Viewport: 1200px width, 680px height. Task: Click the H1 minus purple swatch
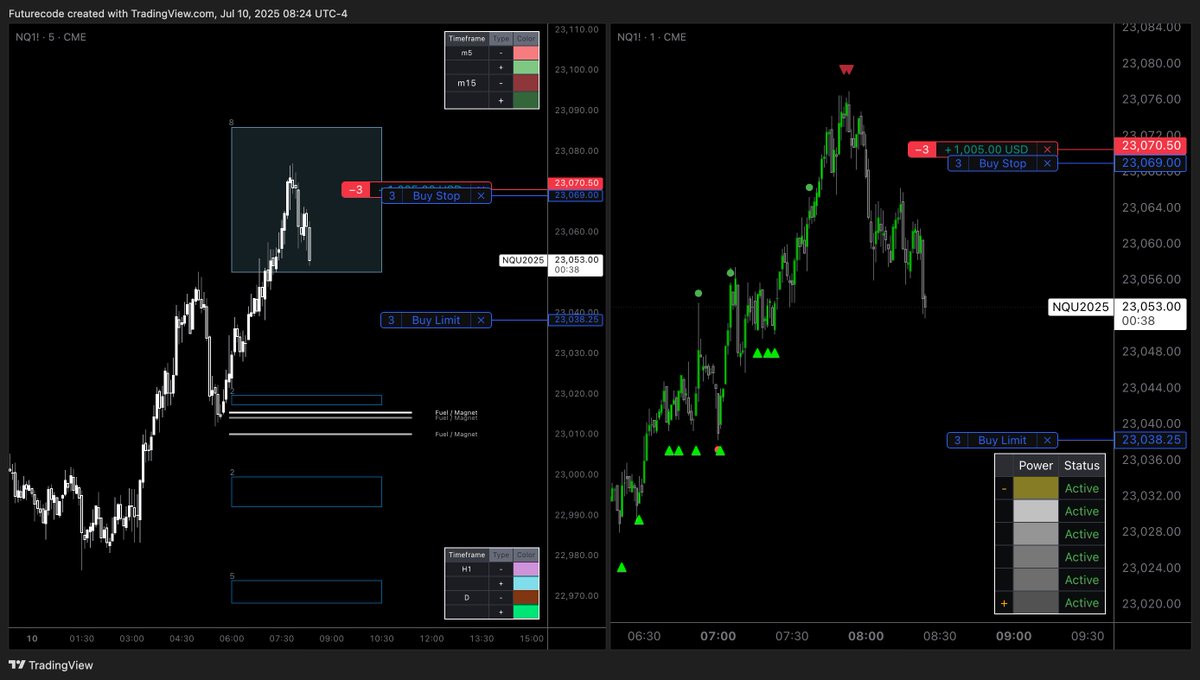(x=526, y=568)
